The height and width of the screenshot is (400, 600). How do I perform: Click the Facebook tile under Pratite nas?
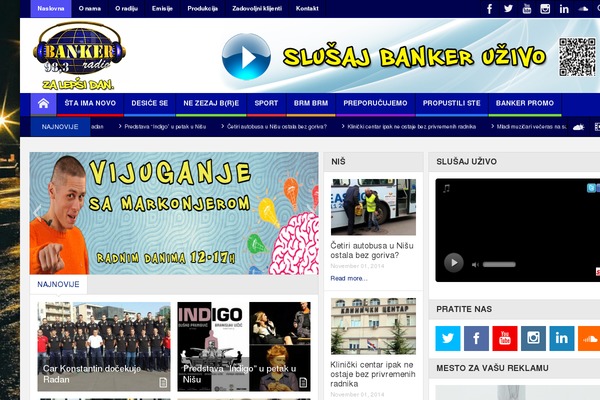coord(476,338)
